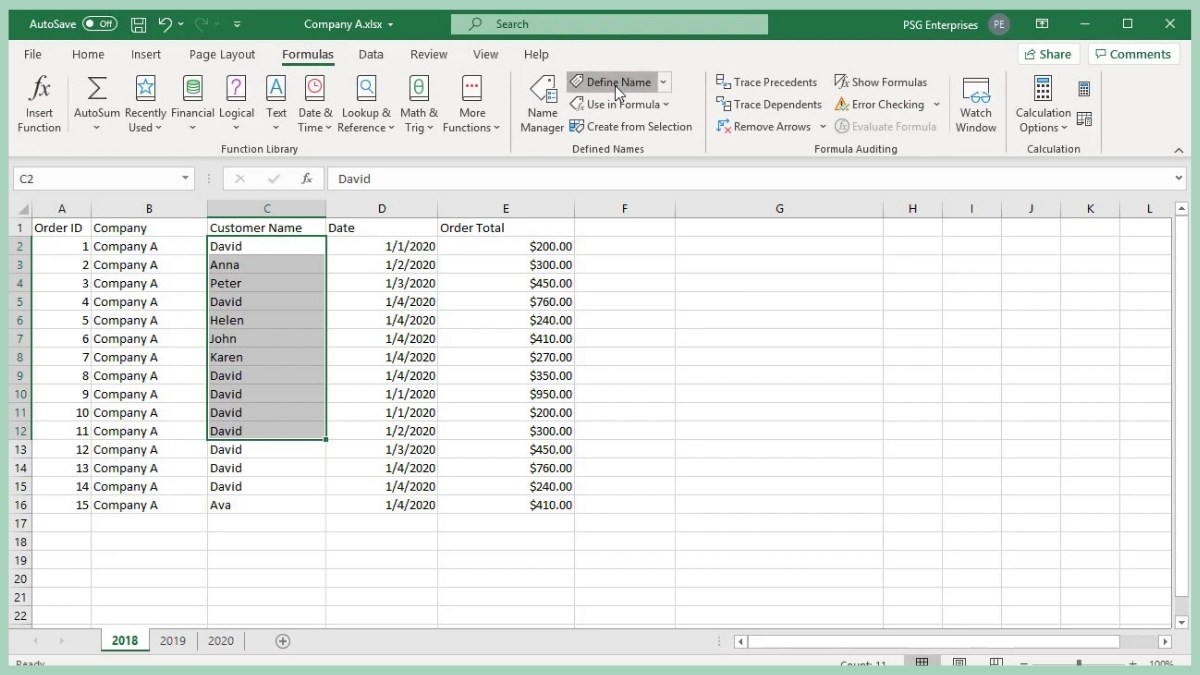Open Lookup & Reference functions

pyautogui.click(x=366, y=89)
